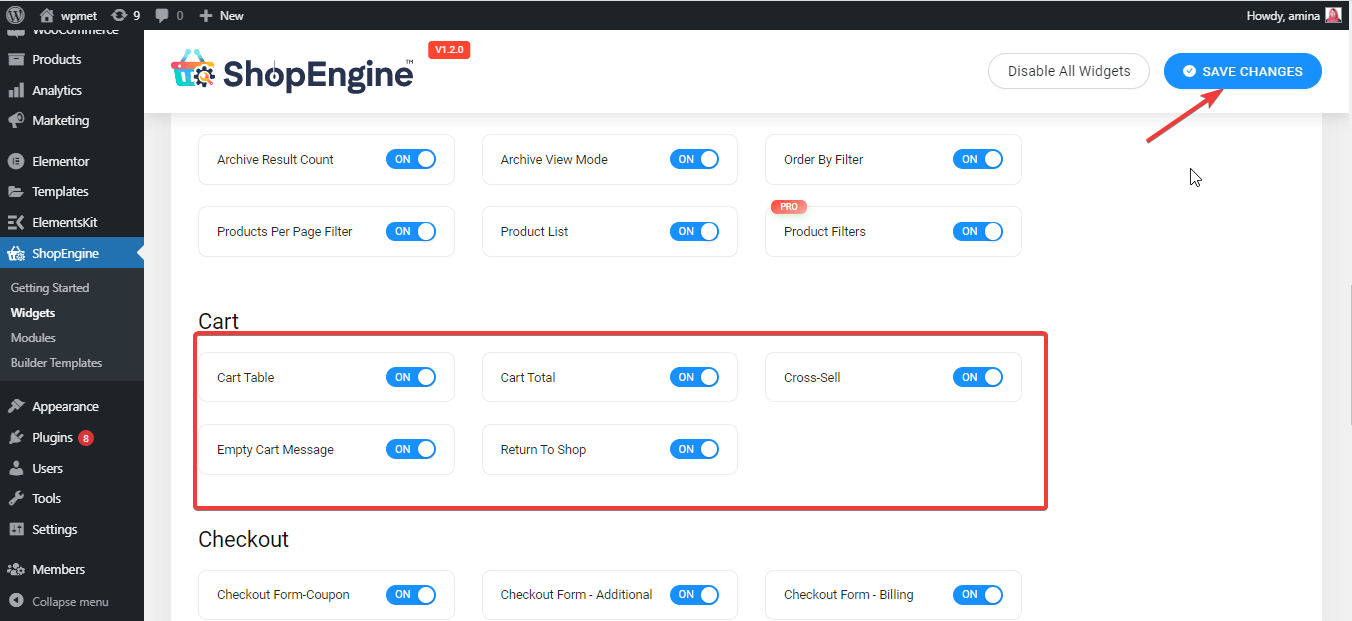Turn off the Cross-Sell widget

point(978,377)
